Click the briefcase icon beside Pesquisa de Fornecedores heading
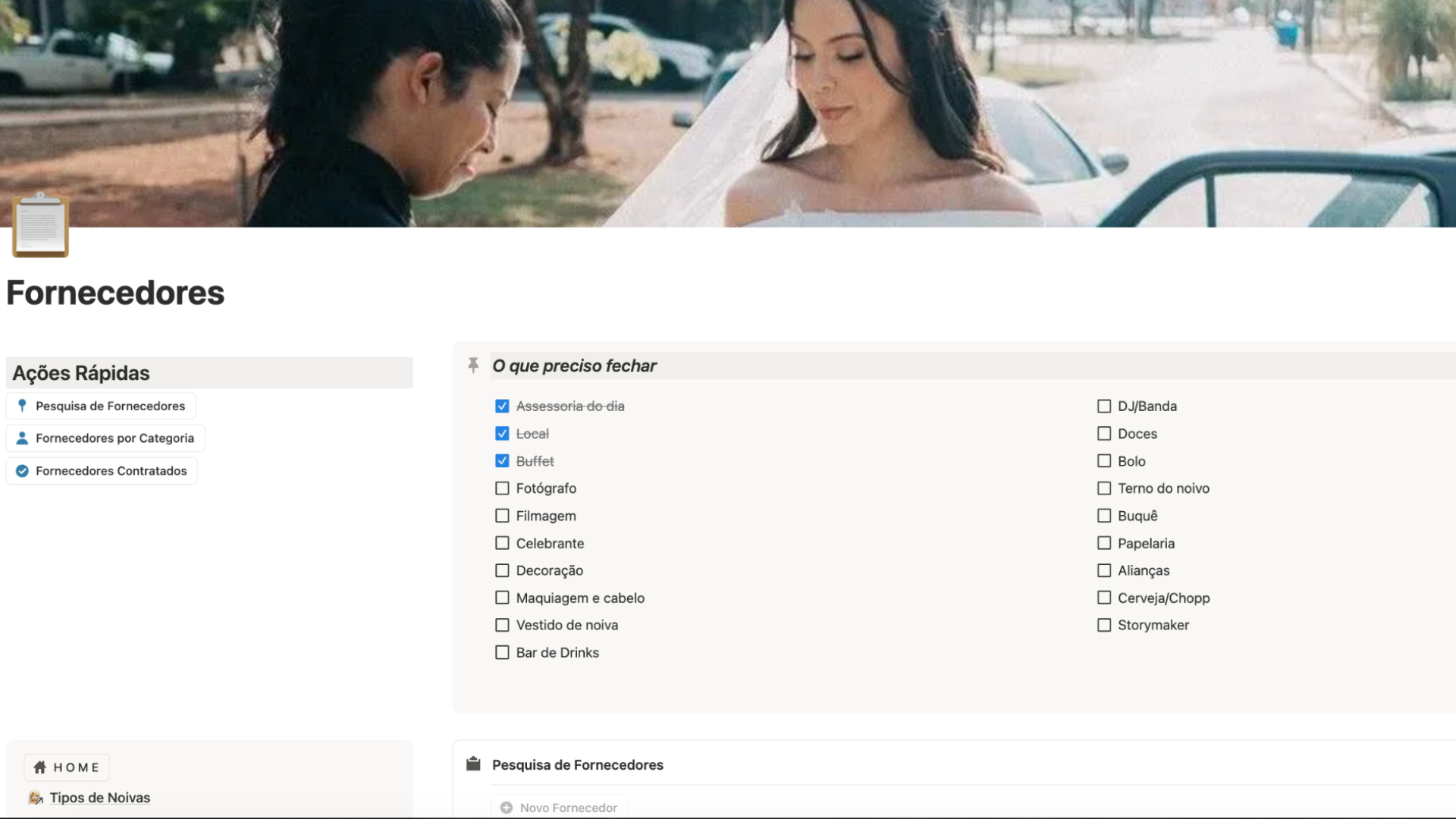 [473, 764]
